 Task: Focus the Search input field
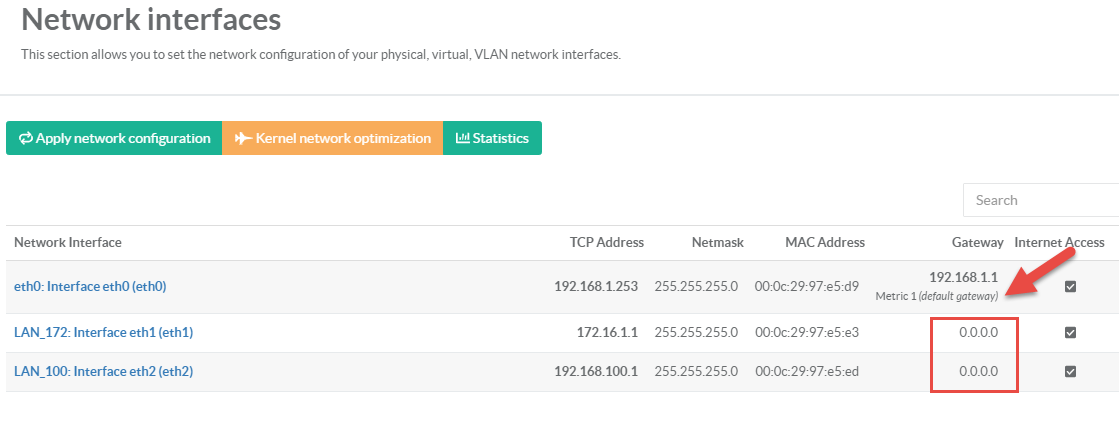click(x=1040, y=200)
